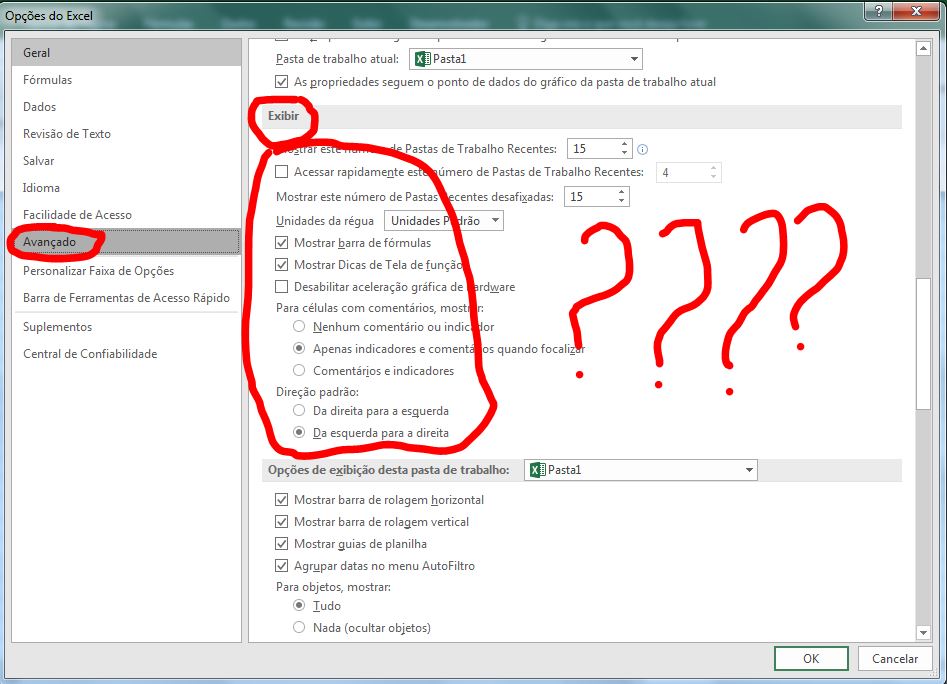Disable Agrupar datas no menu AutoFiltro
947x684 pixels.
(281, 565)
